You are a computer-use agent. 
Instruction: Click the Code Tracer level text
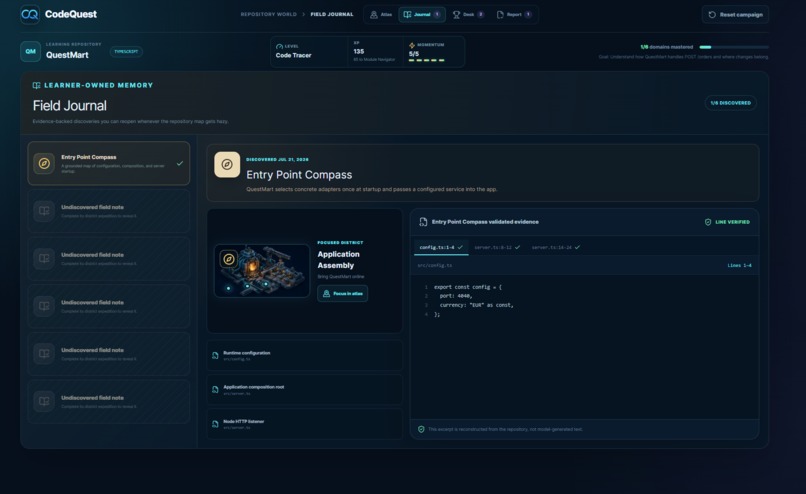[x=294, y=56]
